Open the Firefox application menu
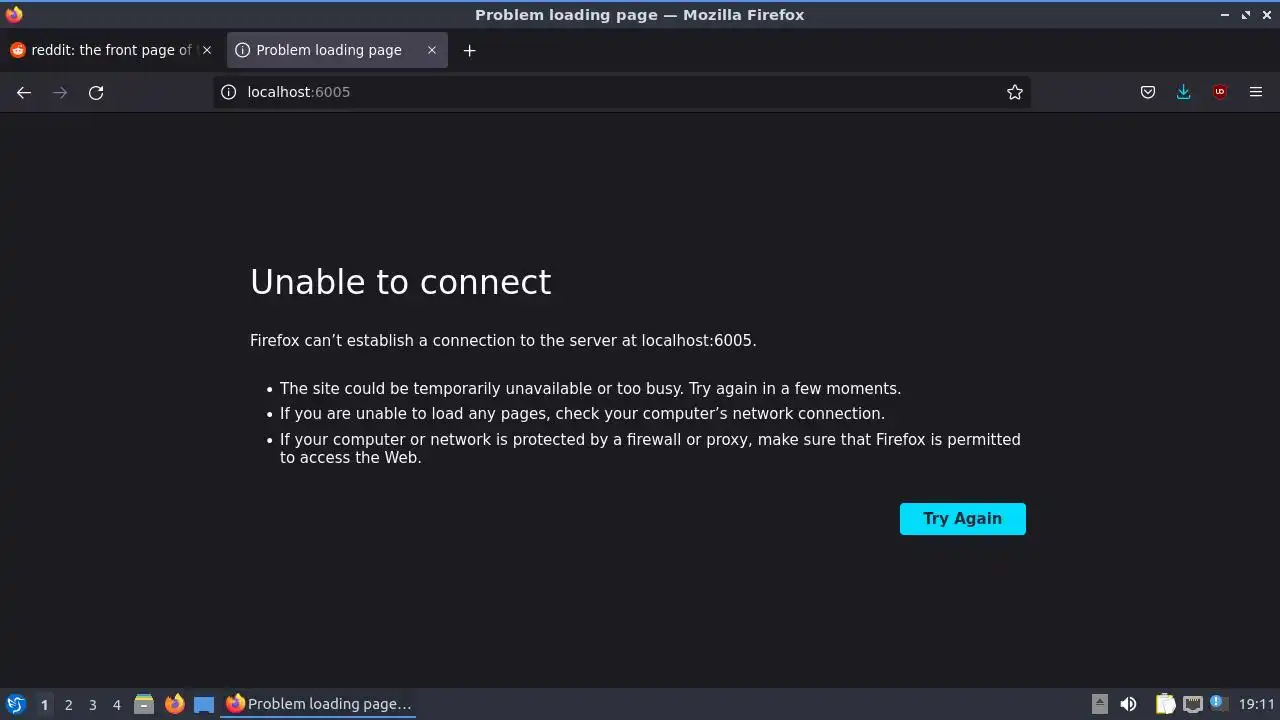1280x720 pixels. [x=1256, y=92]
